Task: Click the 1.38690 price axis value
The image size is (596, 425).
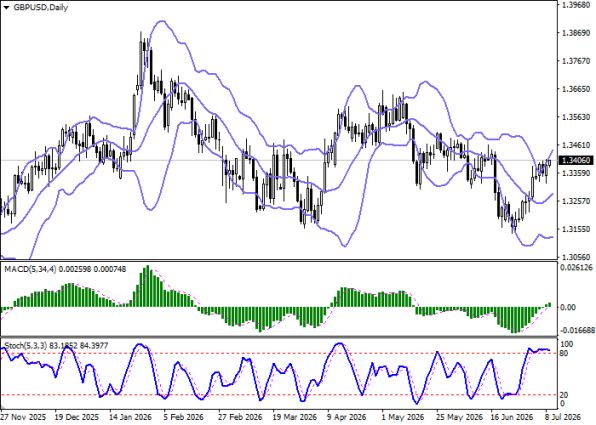Action: [x=575, y=33]
